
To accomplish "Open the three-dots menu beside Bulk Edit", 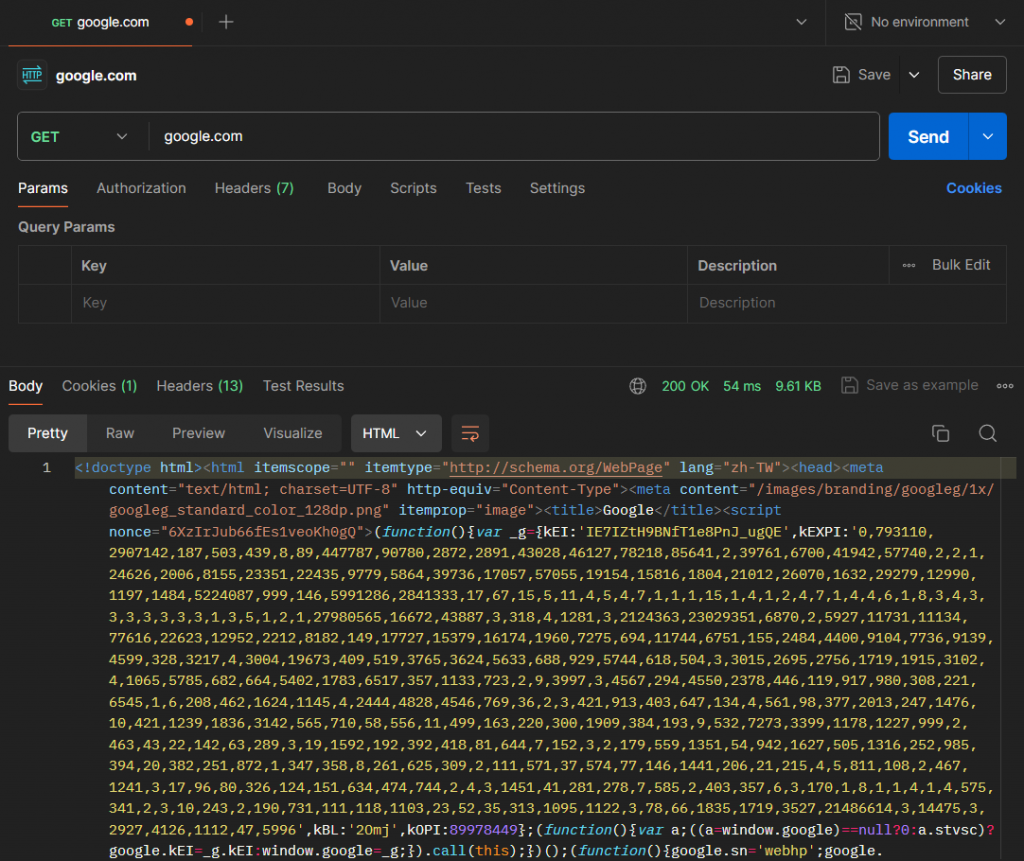I will 908,265.
